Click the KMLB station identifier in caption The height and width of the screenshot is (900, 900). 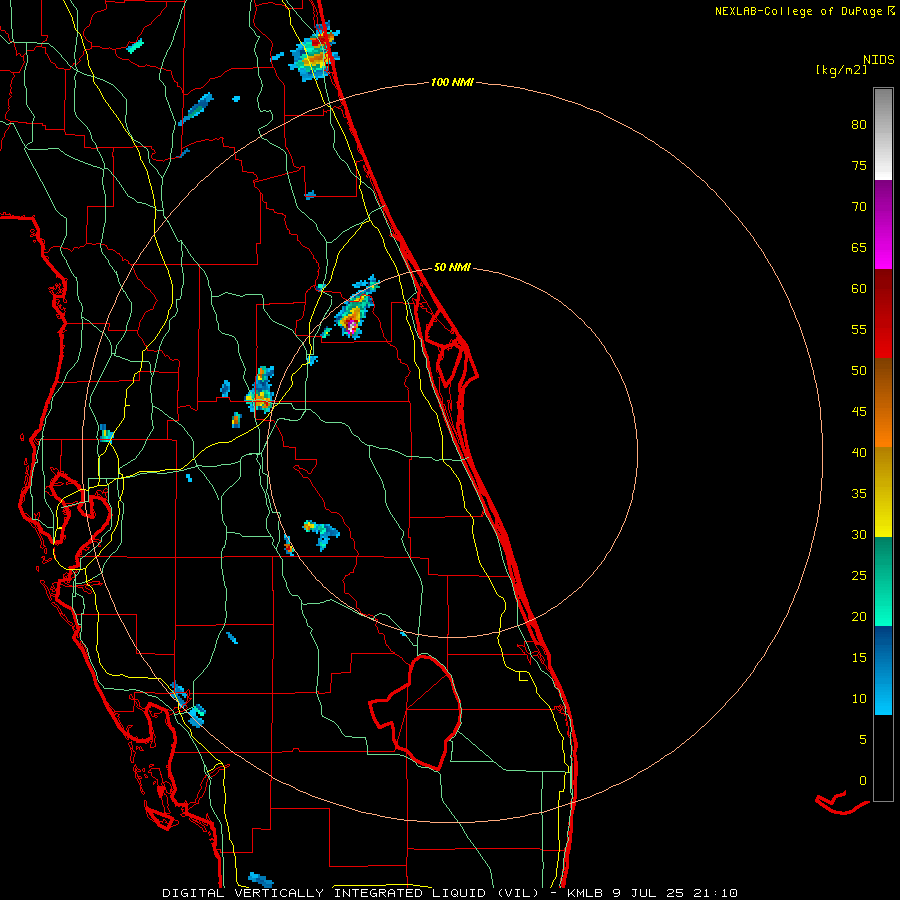pyautogui.click(x=586, y=893)
